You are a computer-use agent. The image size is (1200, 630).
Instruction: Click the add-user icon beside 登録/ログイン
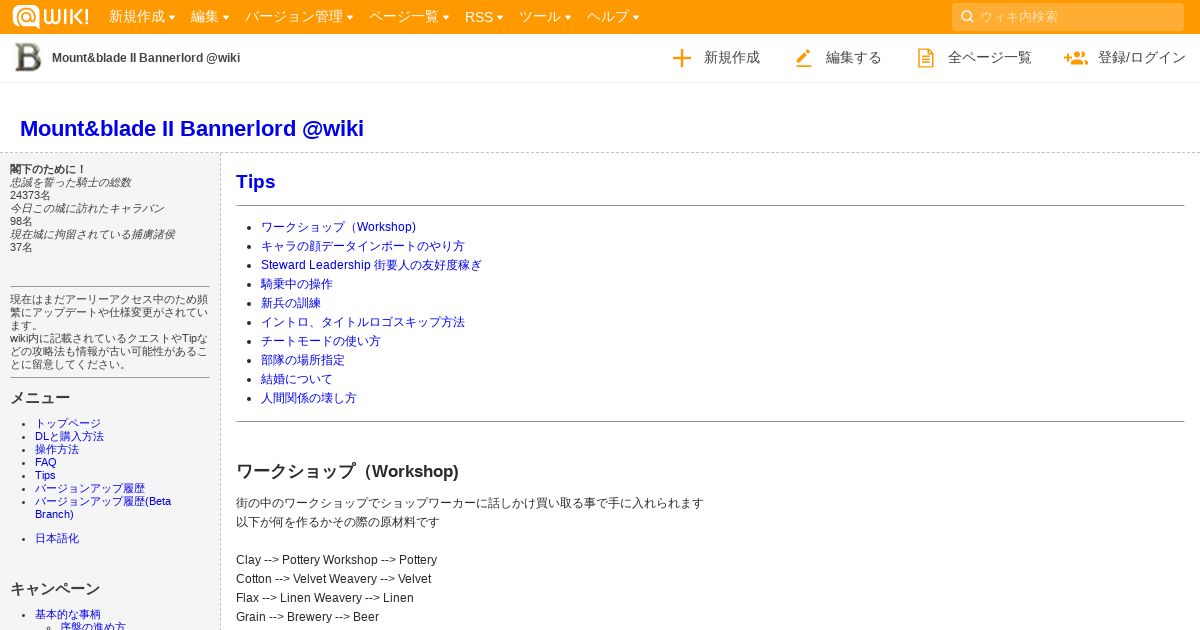tap(1076, 58)
